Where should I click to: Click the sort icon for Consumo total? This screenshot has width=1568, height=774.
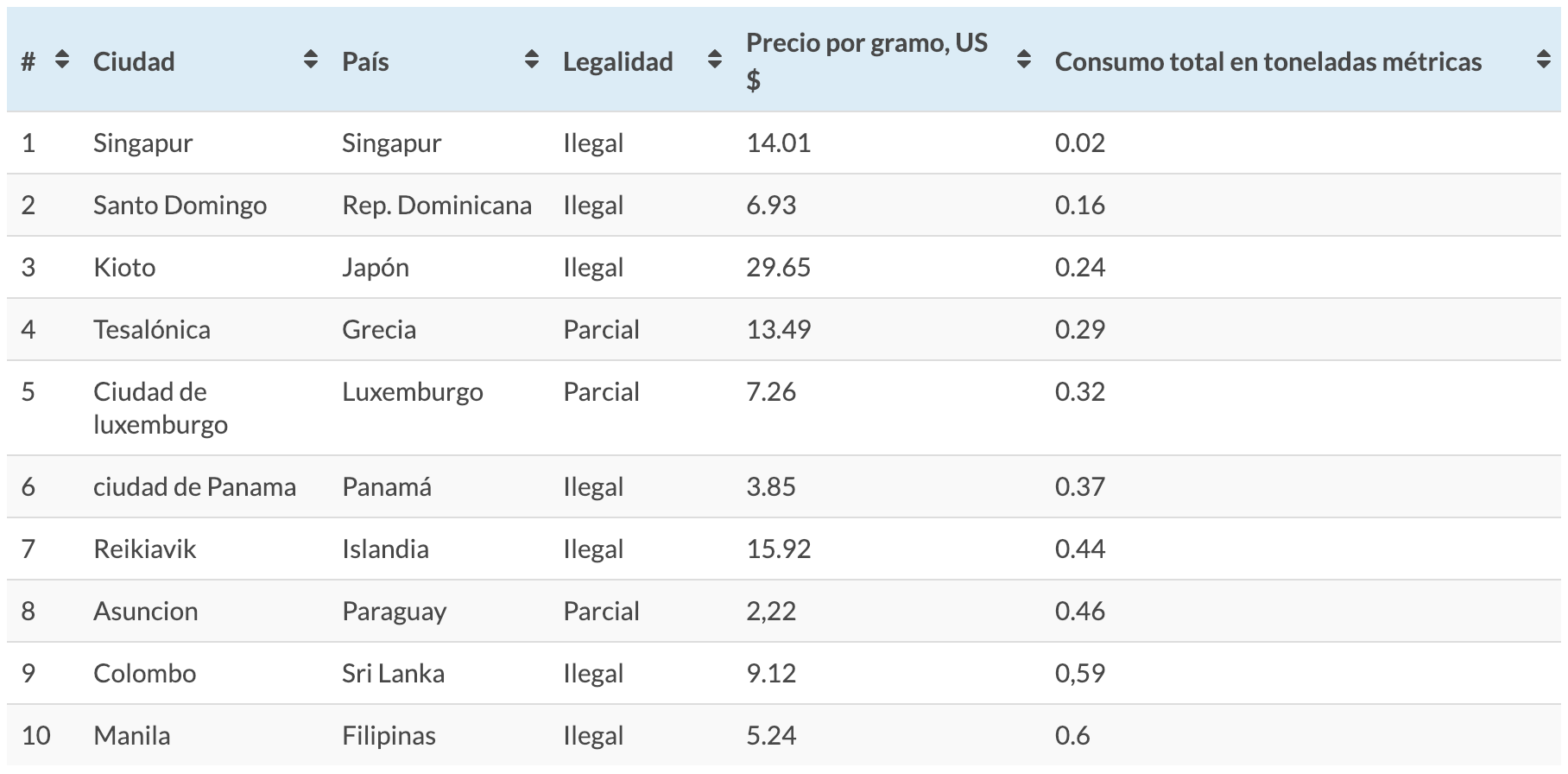click(1542, 60)
